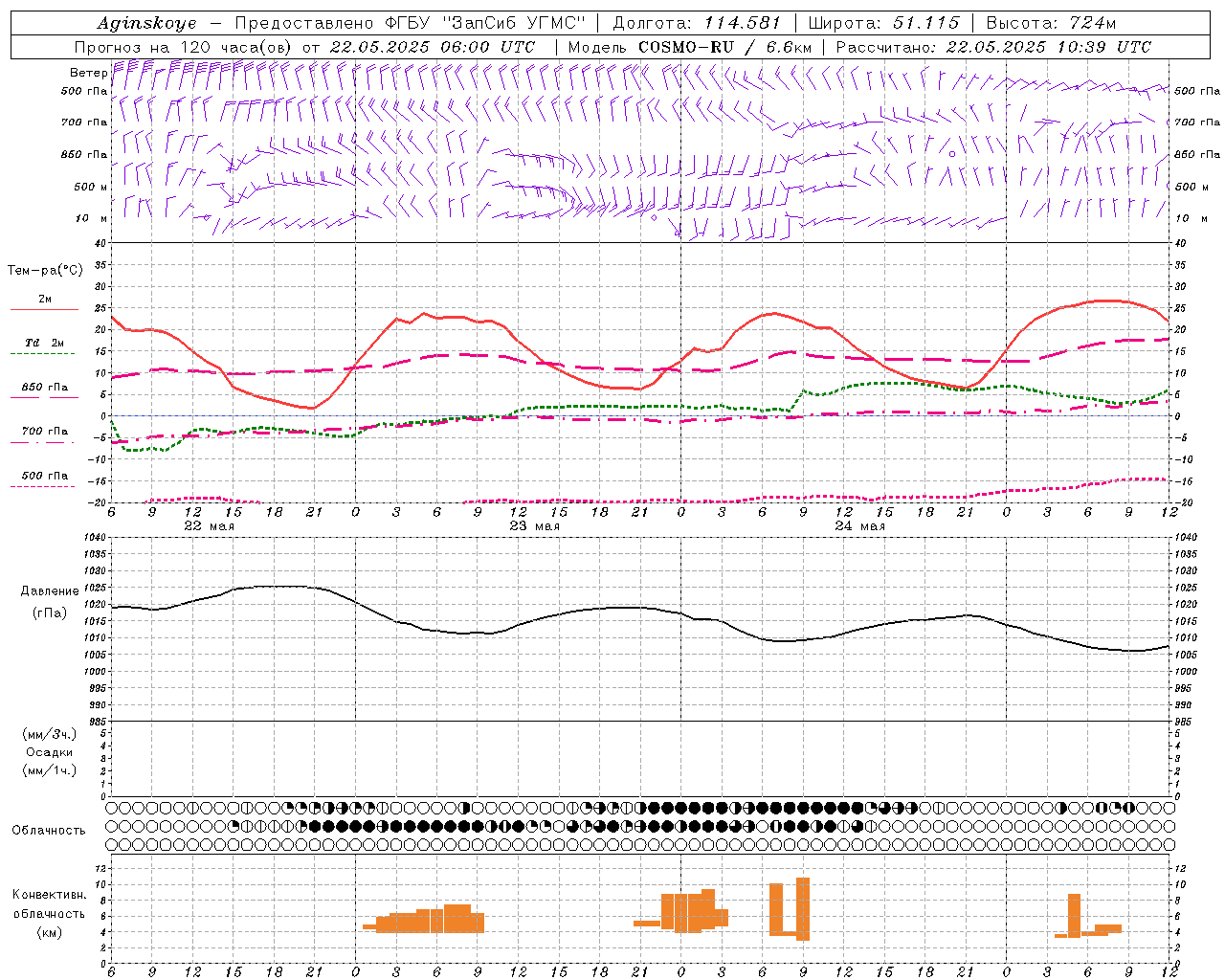Click the 'Облачность' cloud cover label
The width and height of the screenshot is (1225, 980).
pos(49,831)
